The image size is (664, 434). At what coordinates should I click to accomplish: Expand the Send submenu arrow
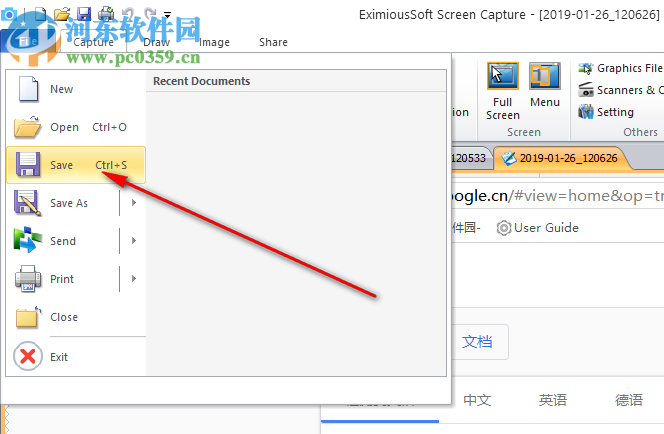(x=133, y=240)
